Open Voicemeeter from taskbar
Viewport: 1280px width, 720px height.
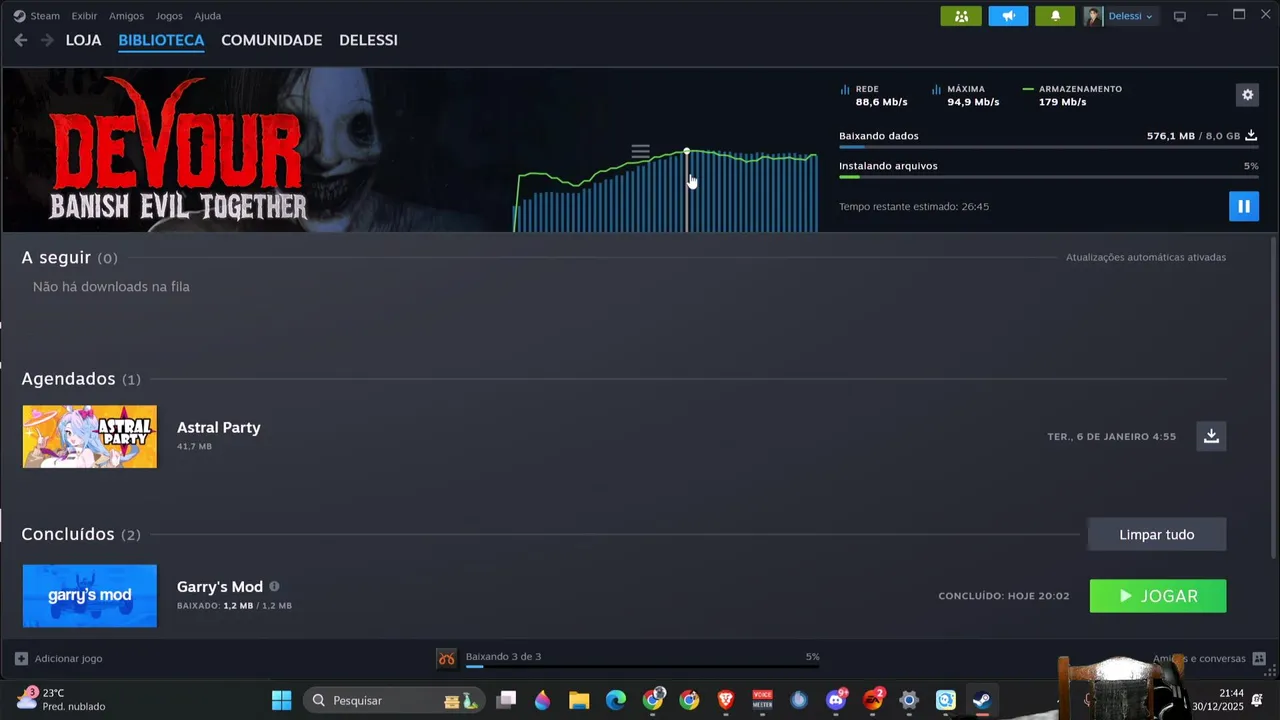pos(762,700)
